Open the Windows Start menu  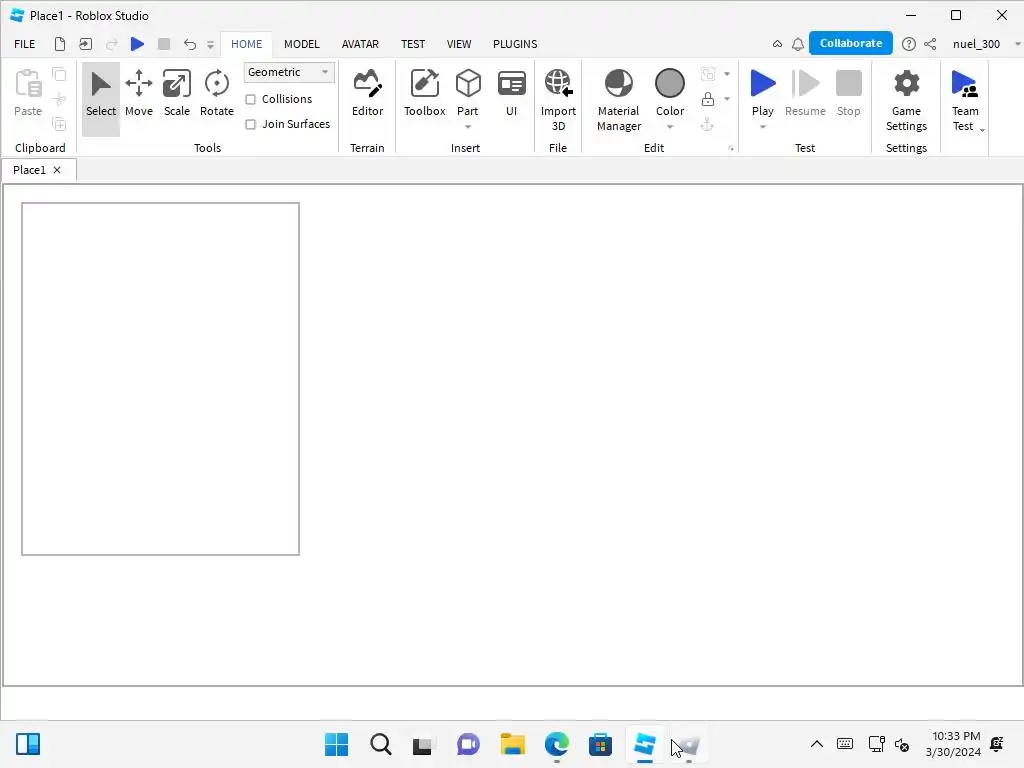(x=336, y=744)
